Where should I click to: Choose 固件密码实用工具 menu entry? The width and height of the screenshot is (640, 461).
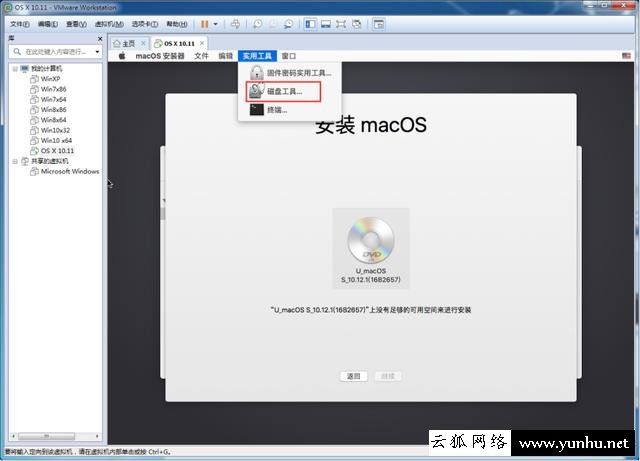click(290, 73)
